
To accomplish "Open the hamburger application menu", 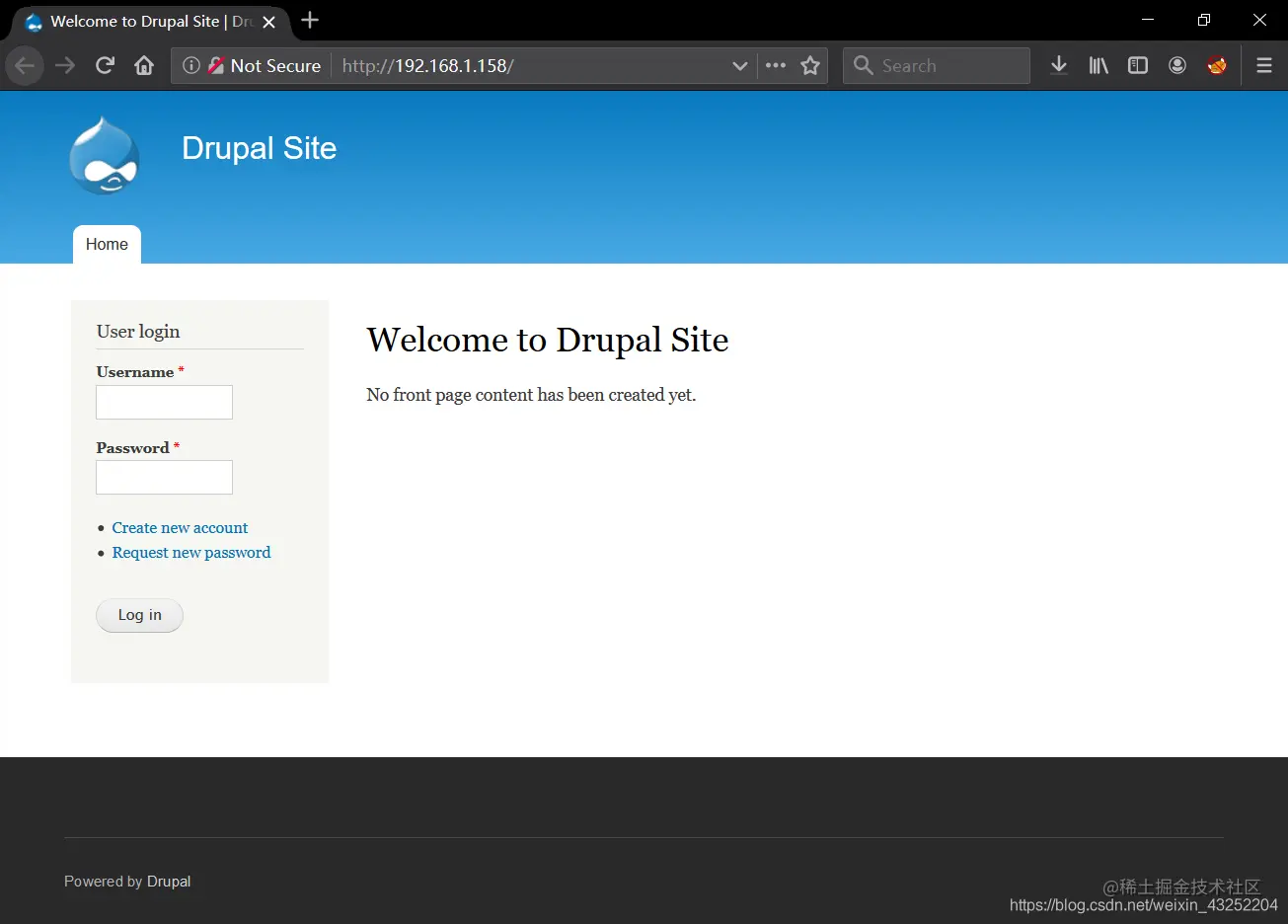I will [x=1264, y=65].
